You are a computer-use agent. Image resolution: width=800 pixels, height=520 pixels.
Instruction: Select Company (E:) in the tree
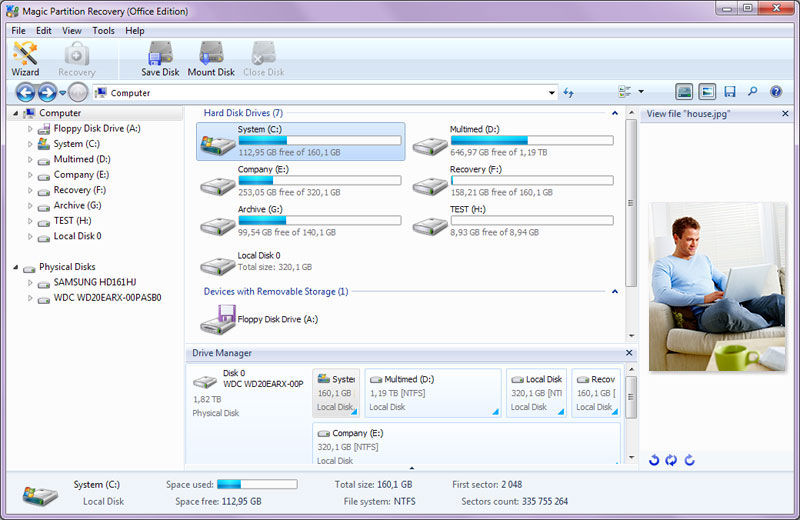[x=82, y=175]
